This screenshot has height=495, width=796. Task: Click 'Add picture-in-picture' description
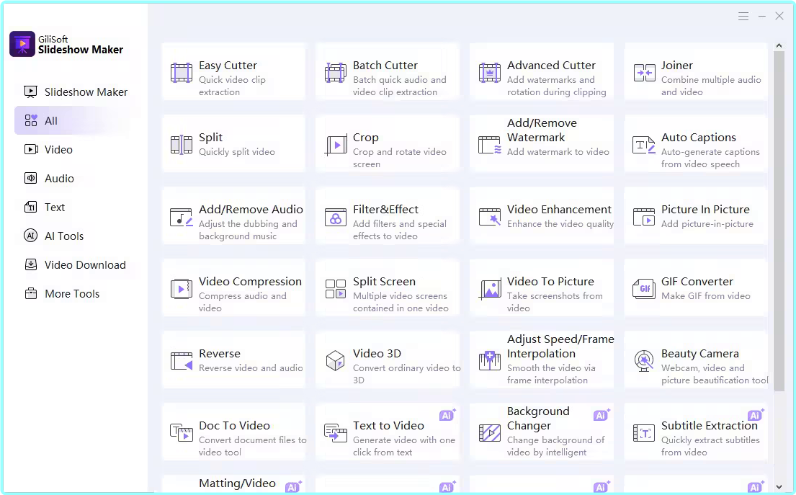tap(707, 223)
